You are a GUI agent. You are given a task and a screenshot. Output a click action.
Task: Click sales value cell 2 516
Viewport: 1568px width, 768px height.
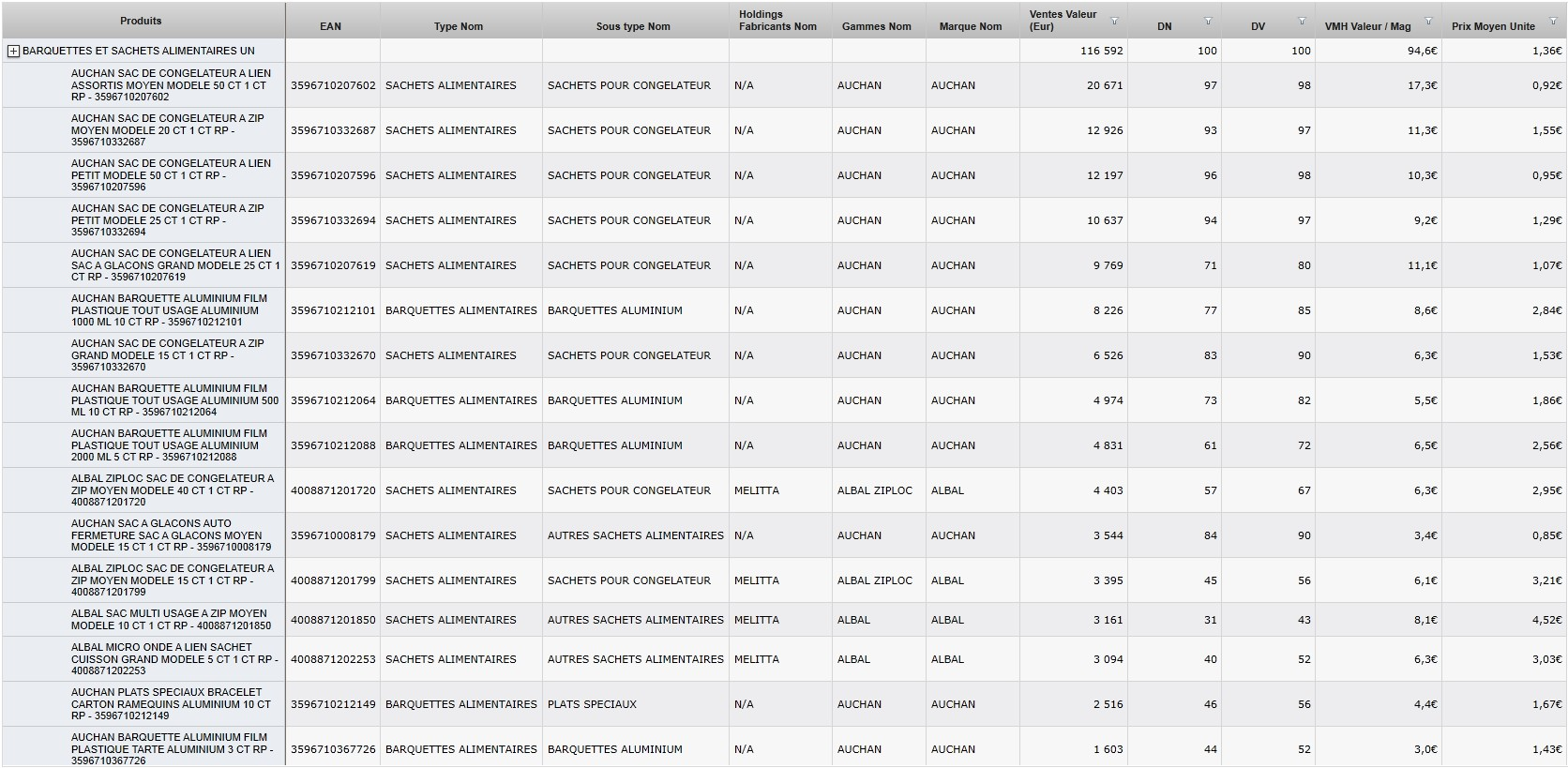[x=1108, y=704]
